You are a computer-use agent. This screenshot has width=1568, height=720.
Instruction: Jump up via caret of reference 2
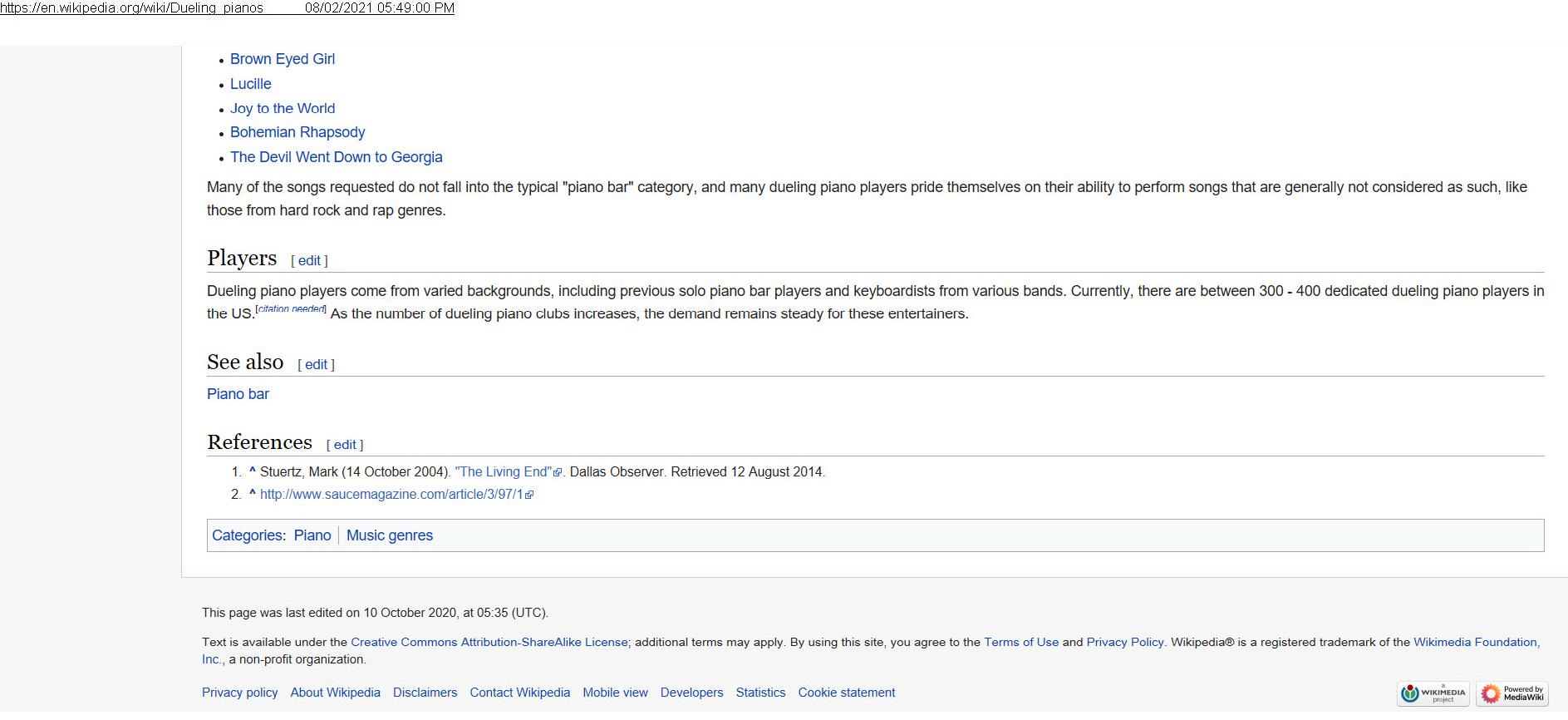point(252,494)
